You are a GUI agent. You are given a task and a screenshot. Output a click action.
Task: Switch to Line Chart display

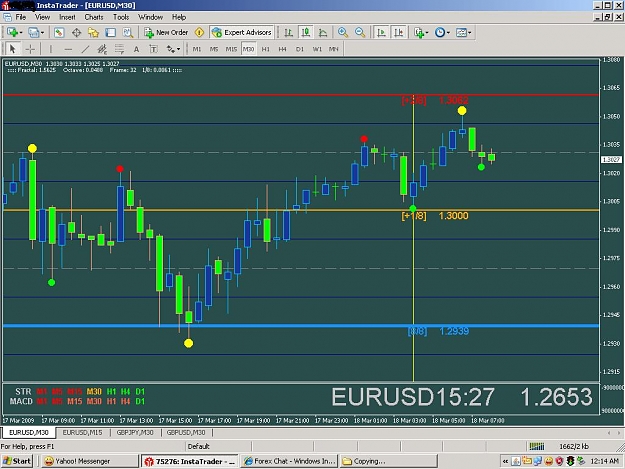click(x=323, y=32)
